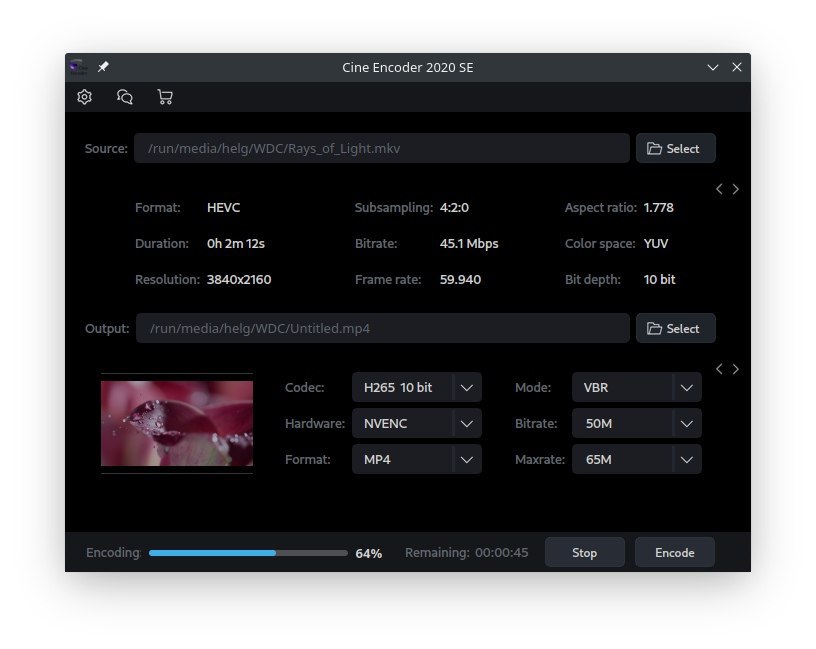Click the 64% progress text

(368, 553)
